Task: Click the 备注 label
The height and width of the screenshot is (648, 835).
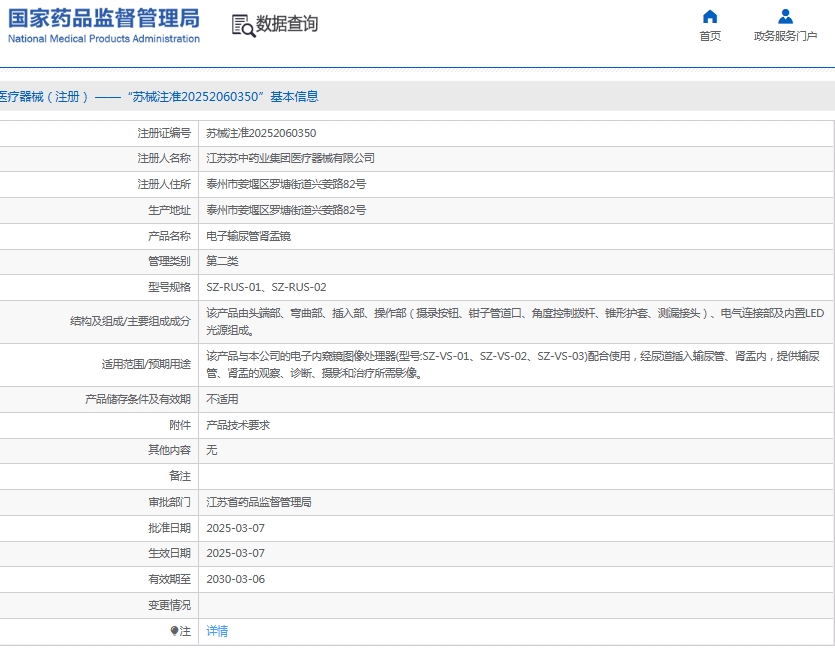Action: pyautogui.click(x=180, y=476)
